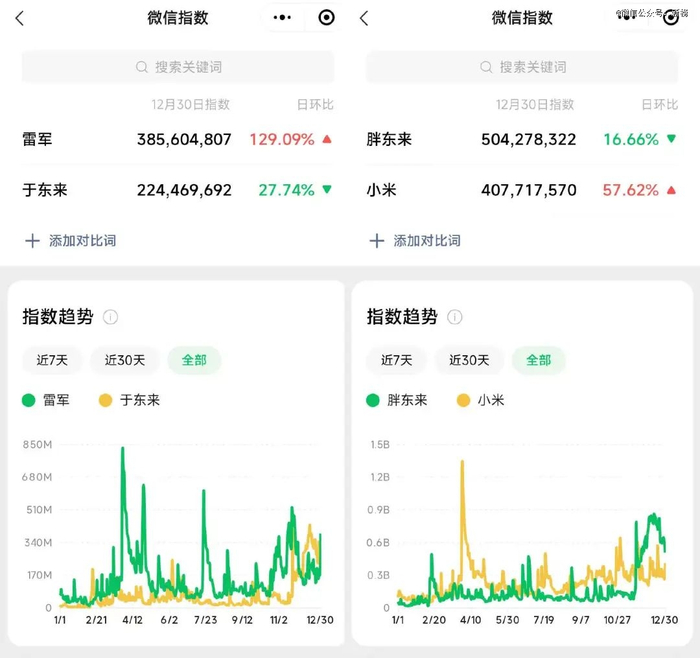Image resolution: width=700 pixels, height=658 pixels.
Task: Go back using left panel back arrow
Action: point(19,18)
